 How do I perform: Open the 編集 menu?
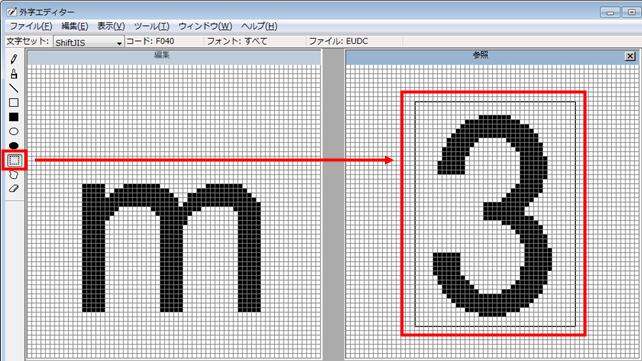(x=75, y=26)
